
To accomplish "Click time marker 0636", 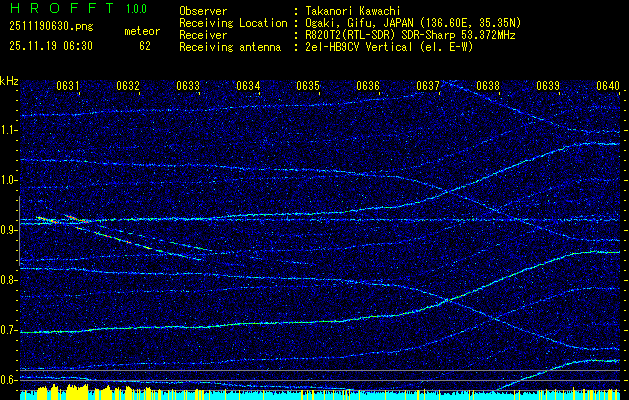I will (x=368, y=85).
